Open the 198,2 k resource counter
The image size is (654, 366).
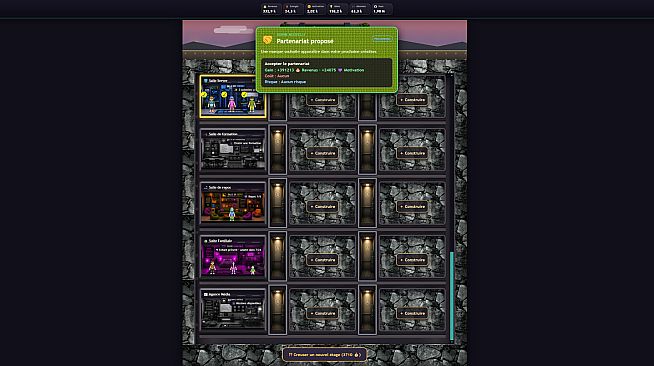[x=337, y=9]
